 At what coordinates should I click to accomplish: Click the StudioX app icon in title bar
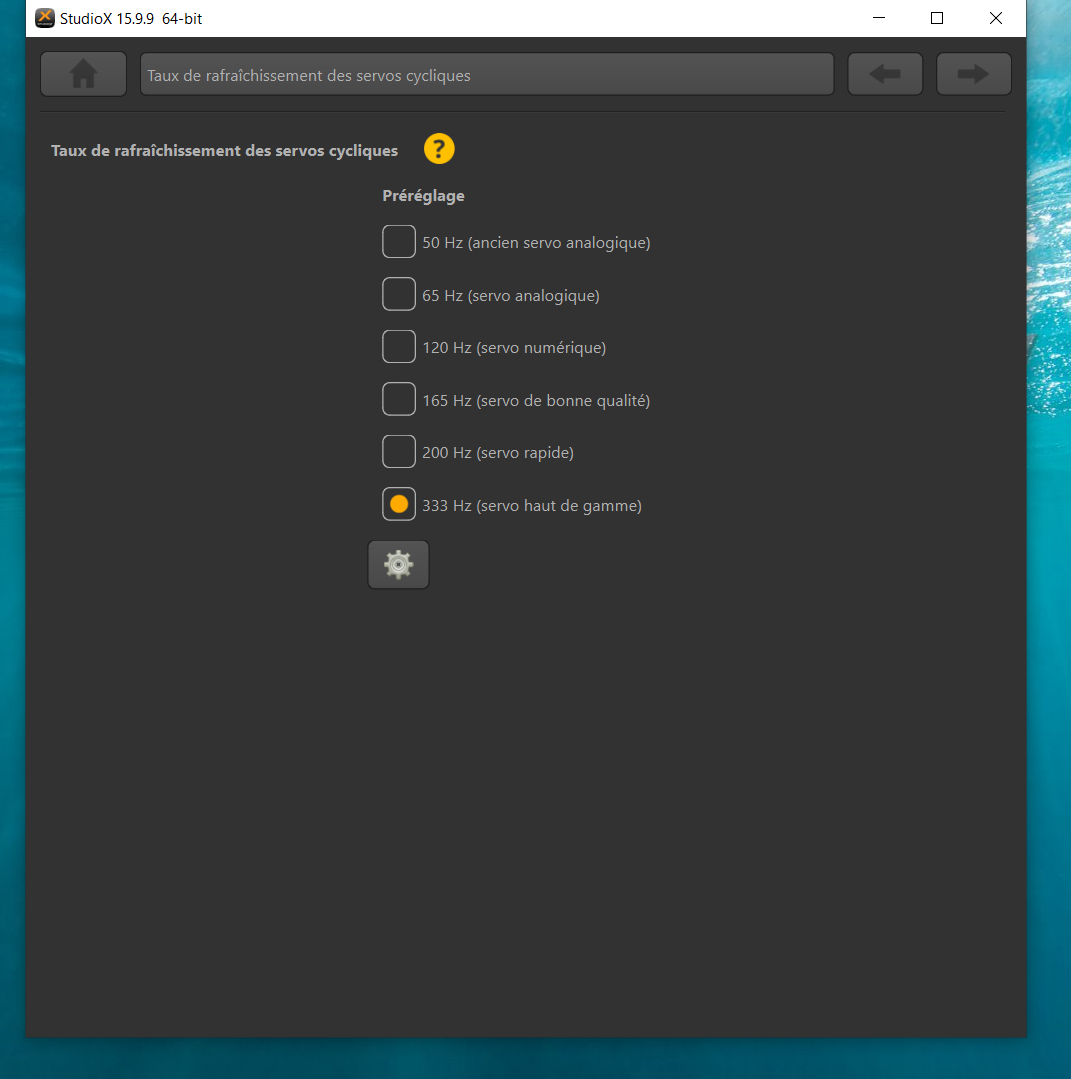(45, 18)
